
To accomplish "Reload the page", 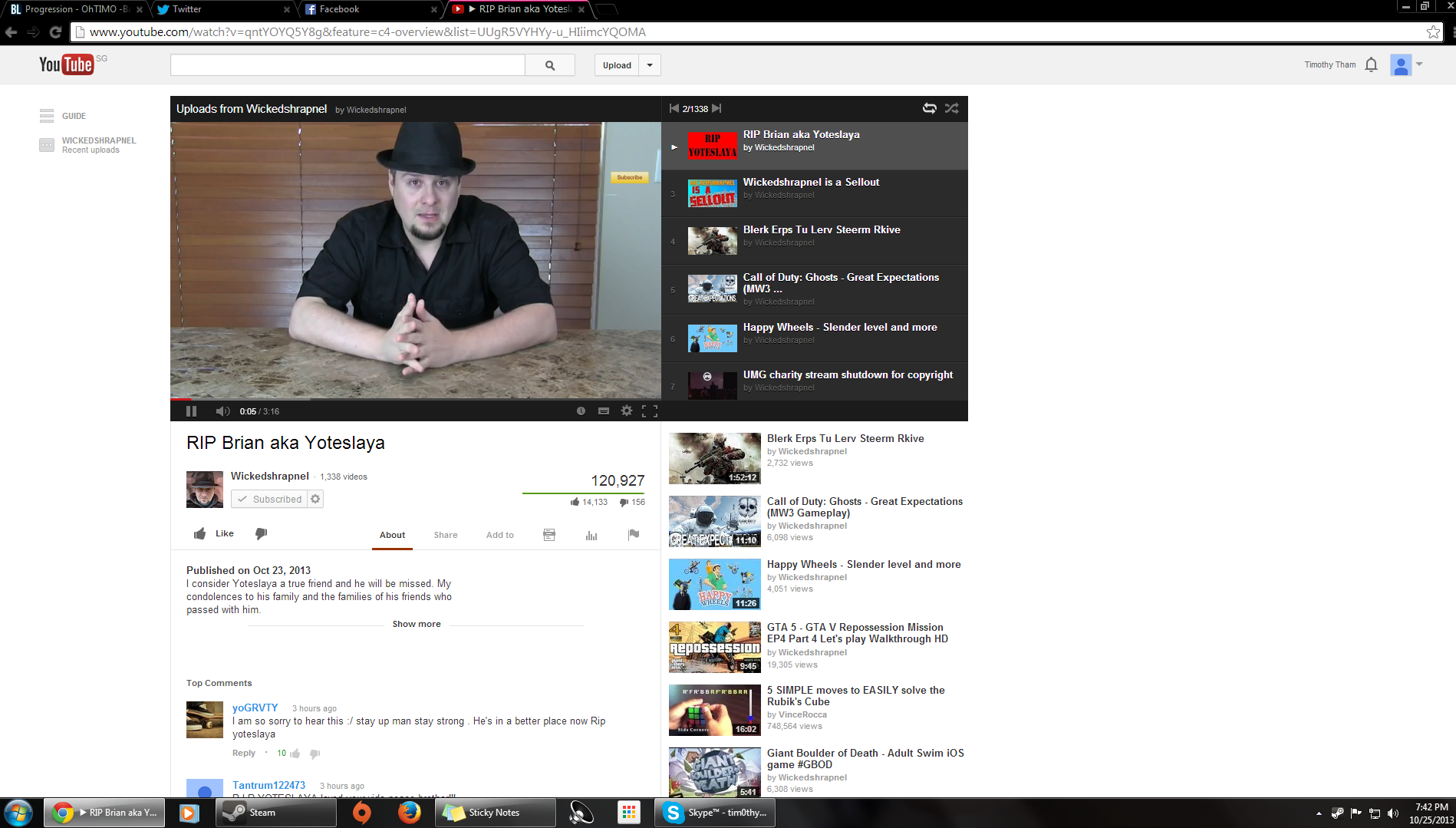I will (x=55, y=32).
